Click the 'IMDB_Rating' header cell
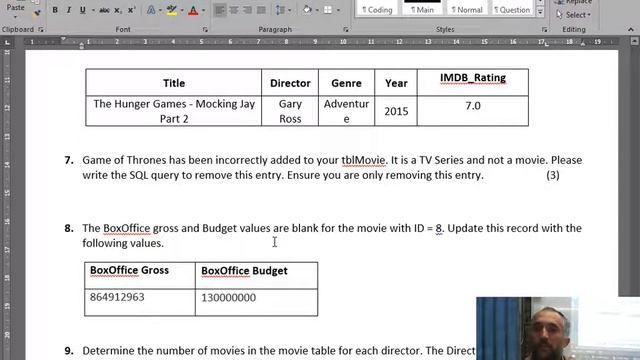 coord(473,83)
